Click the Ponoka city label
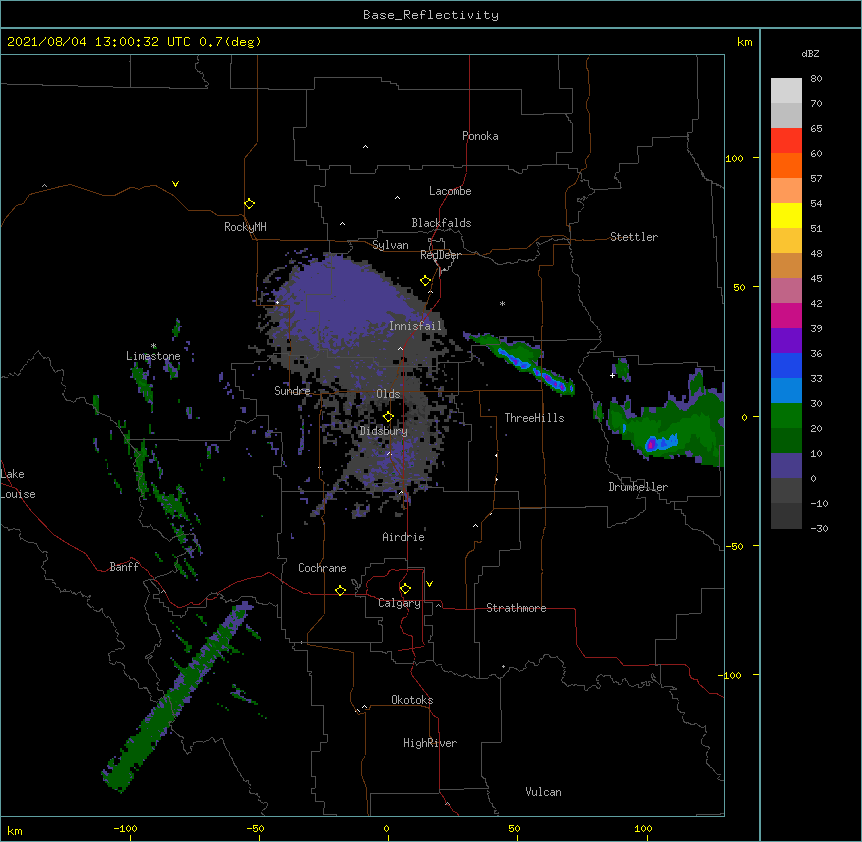The image size is (862, 842). (x=480, y=136)
